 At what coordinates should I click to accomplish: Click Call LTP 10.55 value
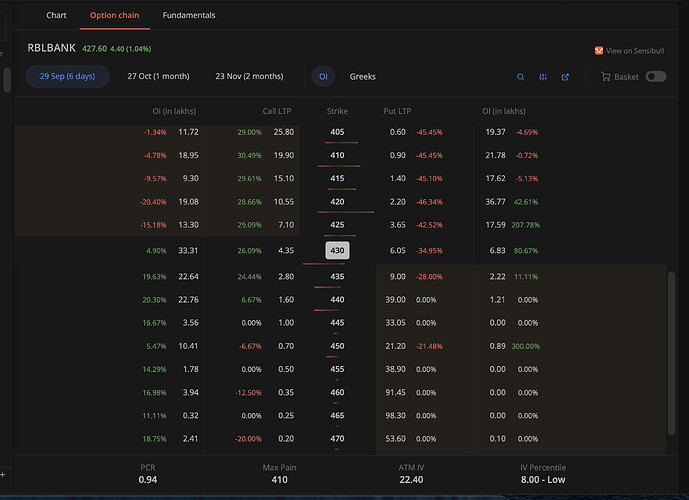click(x=283, y=202)
